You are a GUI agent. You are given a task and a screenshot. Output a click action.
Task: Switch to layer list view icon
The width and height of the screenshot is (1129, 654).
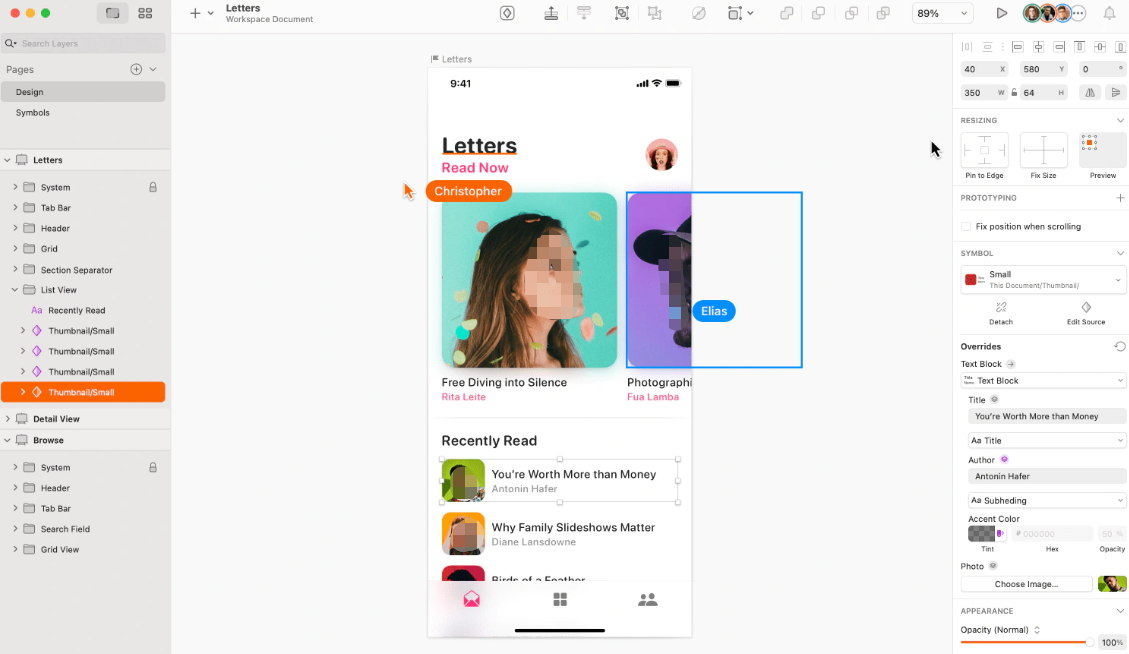(x=112, y=13)
